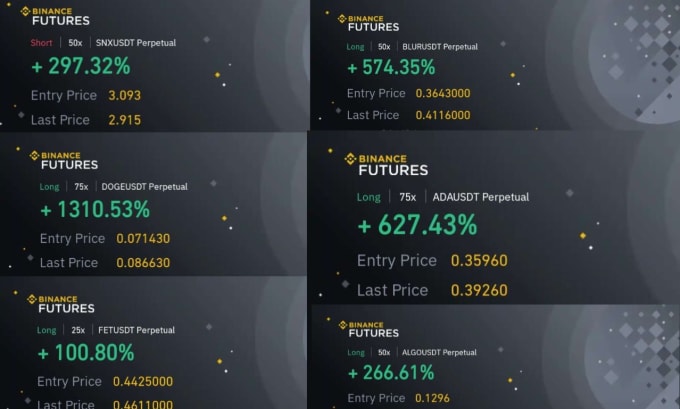This screenshot has height=409, width=680.
Task: Click the Binance logo on BLURUSDT card
Action: (368, 23)
